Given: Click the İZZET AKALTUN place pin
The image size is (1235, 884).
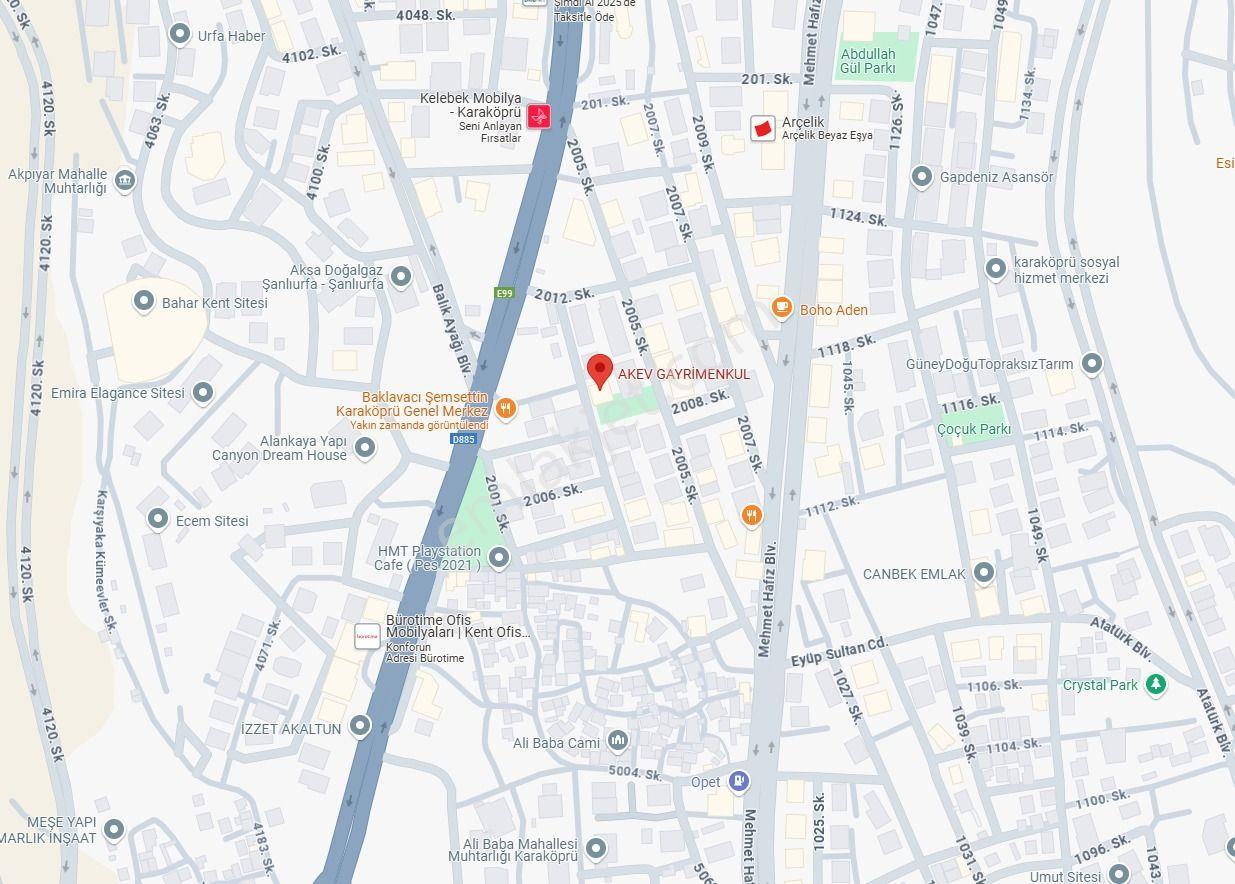Looking at the screenshot, I should click(360, 726).
